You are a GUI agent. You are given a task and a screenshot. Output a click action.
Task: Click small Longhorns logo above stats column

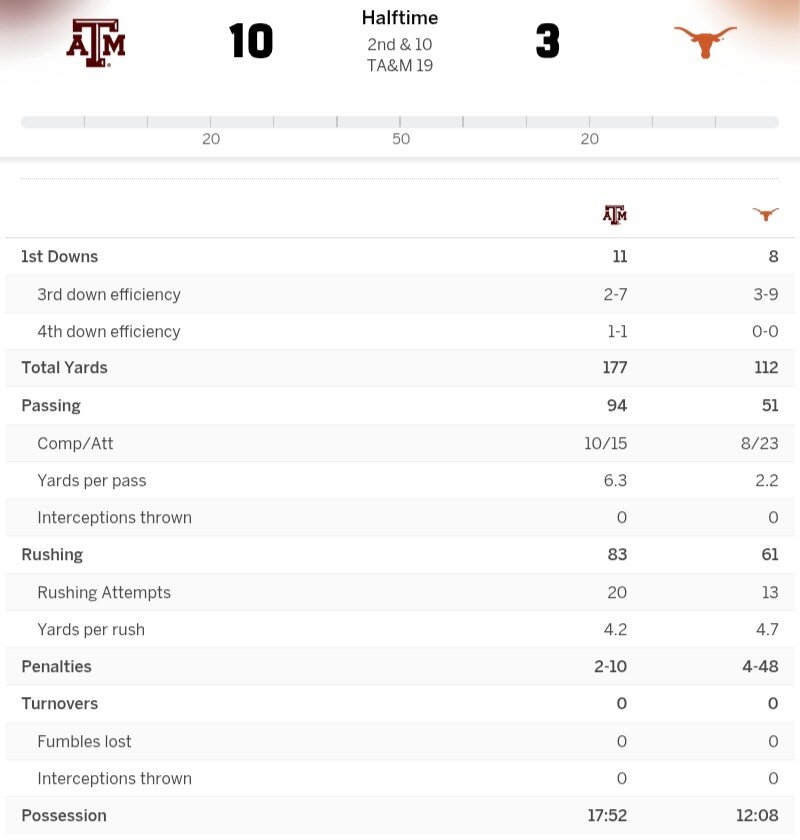[765, 214]
